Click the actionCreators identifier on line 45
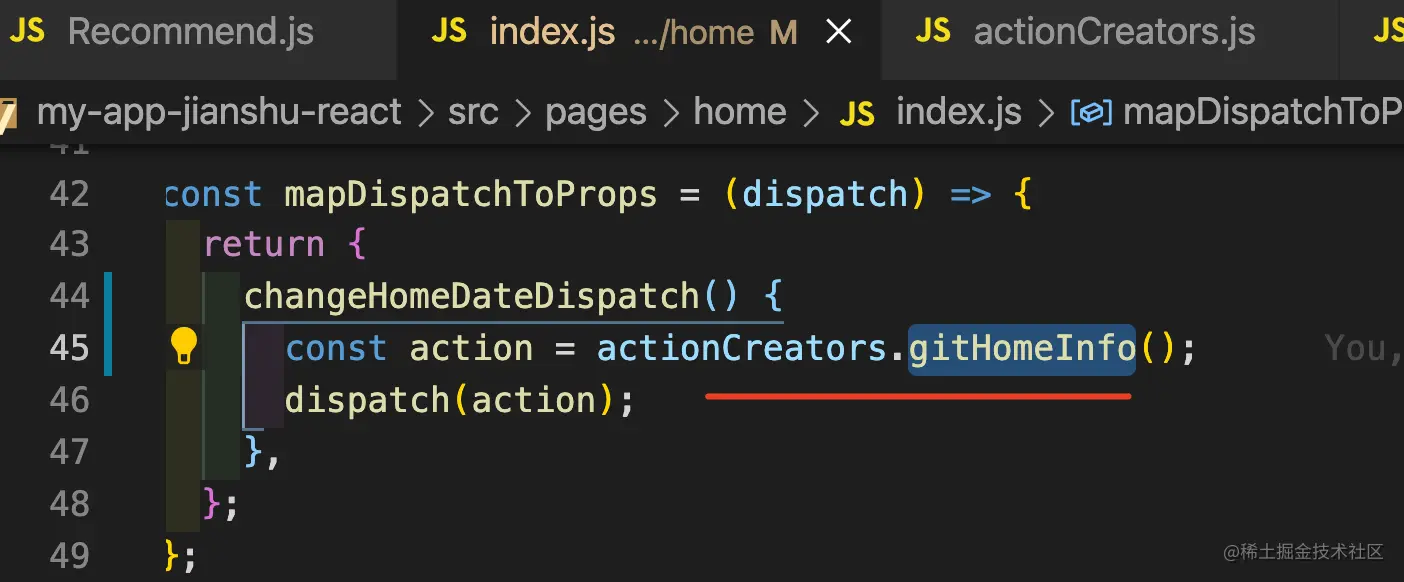The image size is (1404, 582). point(742,348)
